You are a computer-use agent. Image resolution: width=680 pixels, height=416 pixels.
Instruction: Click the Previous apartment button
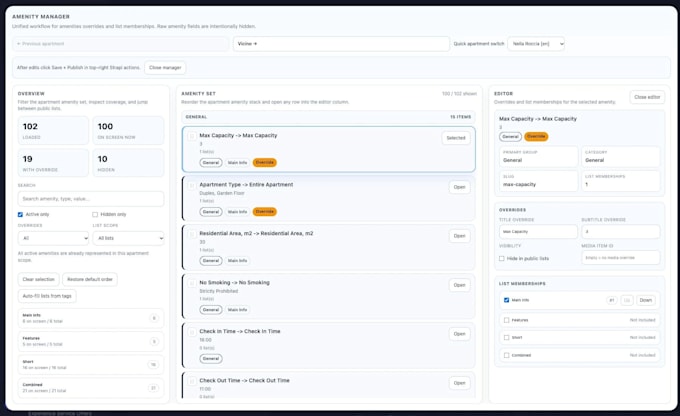(x=121, y=44)
